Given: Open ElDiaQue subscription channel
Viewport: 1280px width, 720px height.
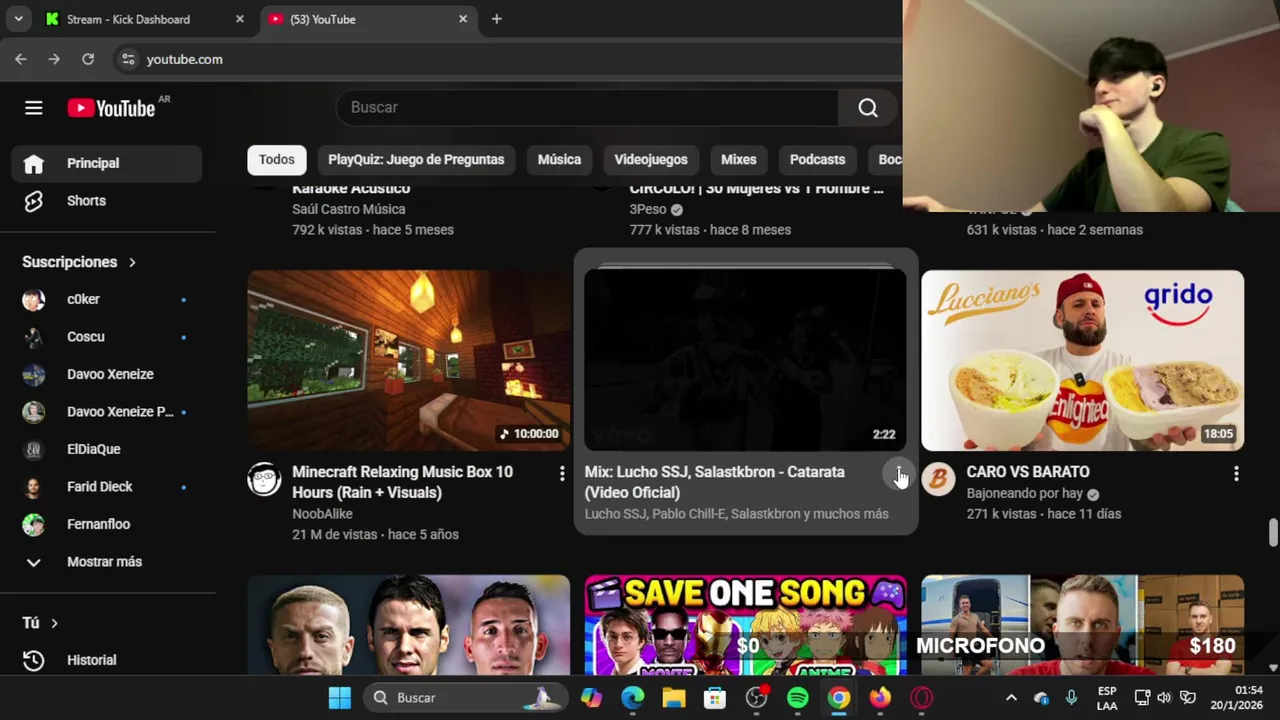Looking at the screenshot, I should point(107,449).
